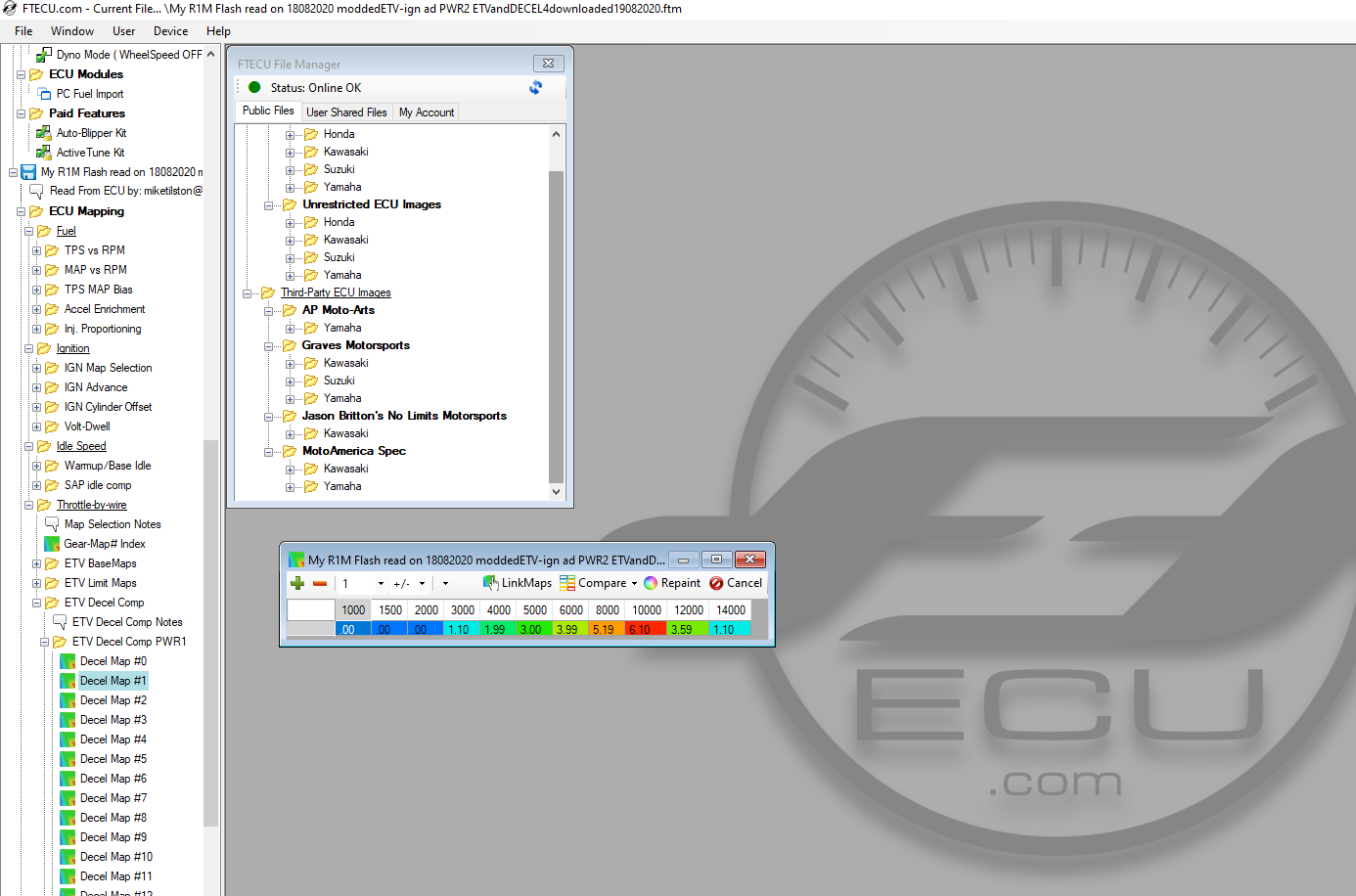Expand the ETV Limit Maps folder
Screen dimensions: 1356x896
click(36, 583)
